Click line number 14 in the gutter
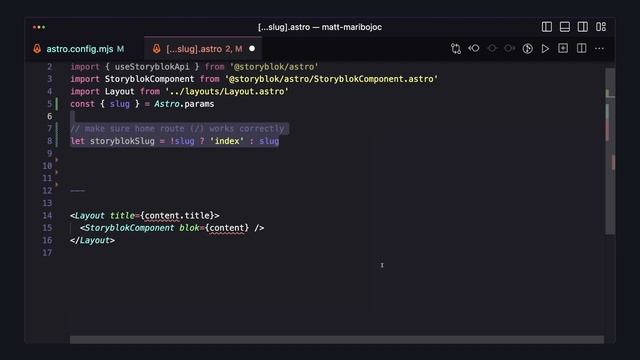640x360 pixels. pyautogui.click(x=47, y=216)
